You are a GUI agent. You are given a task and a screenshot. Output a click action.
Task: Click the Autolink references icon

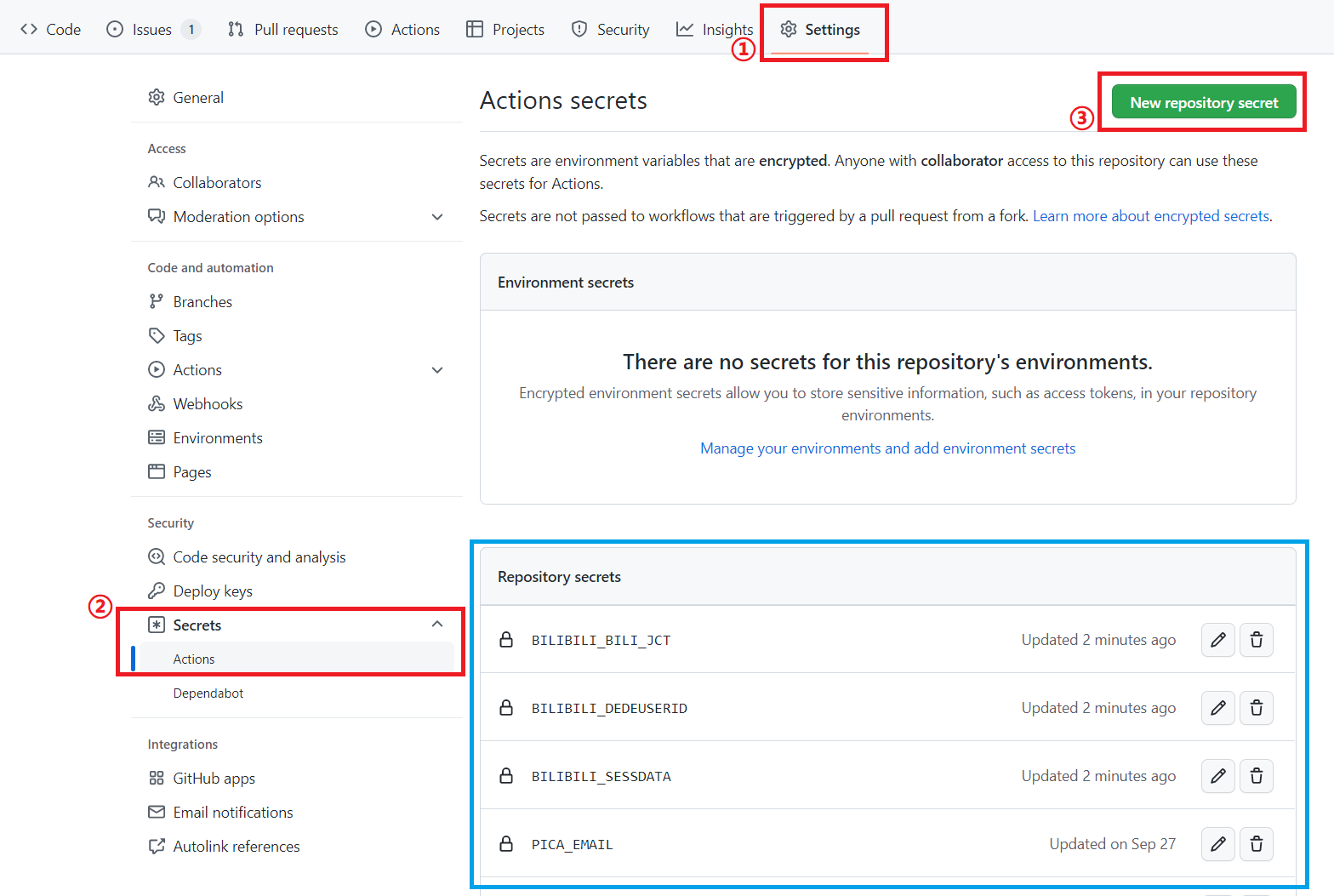157,846
